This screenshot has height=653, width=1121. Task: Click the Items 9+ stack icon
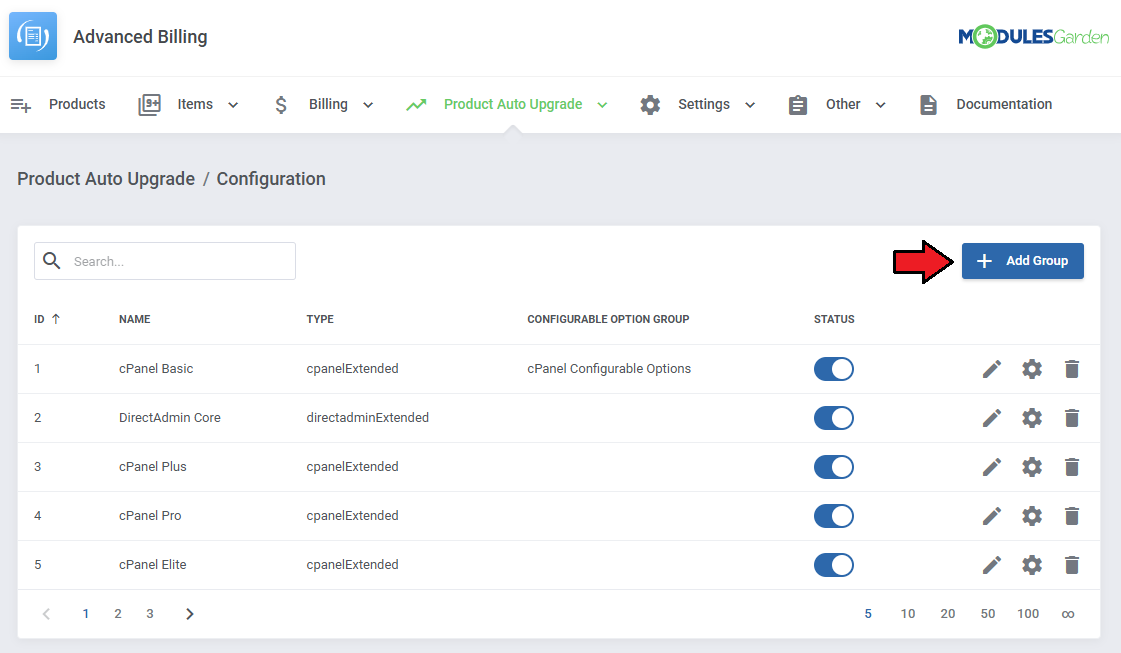tap(149, 104)
